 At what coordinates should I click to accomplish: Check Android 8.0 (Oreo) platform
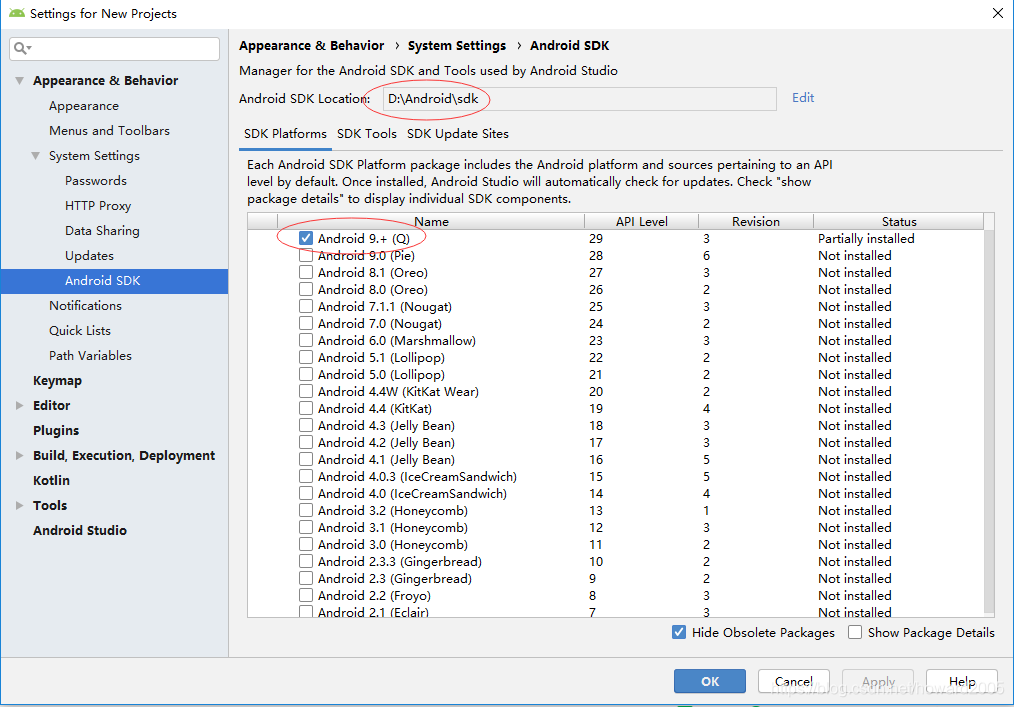pyautogui.click(x=306, y=289)
